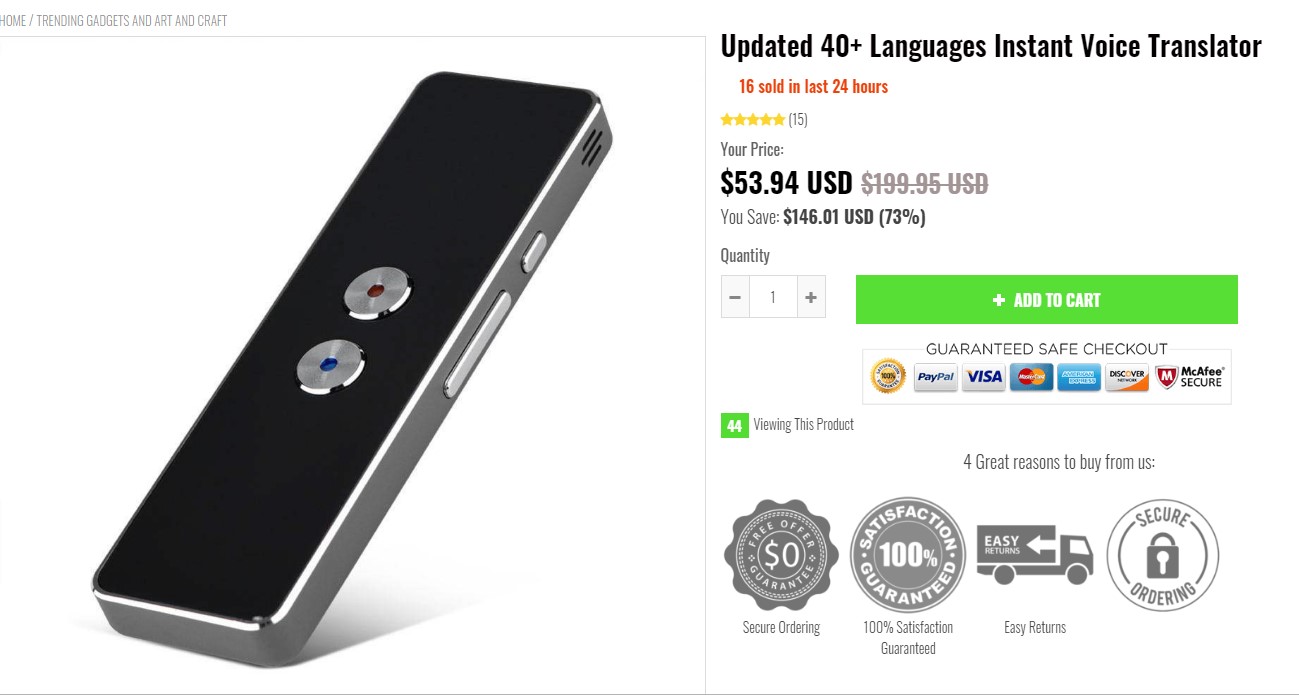Screen dimensions: 1299x699
Task: Click the American Express card icon
Action: (1080, 377)
